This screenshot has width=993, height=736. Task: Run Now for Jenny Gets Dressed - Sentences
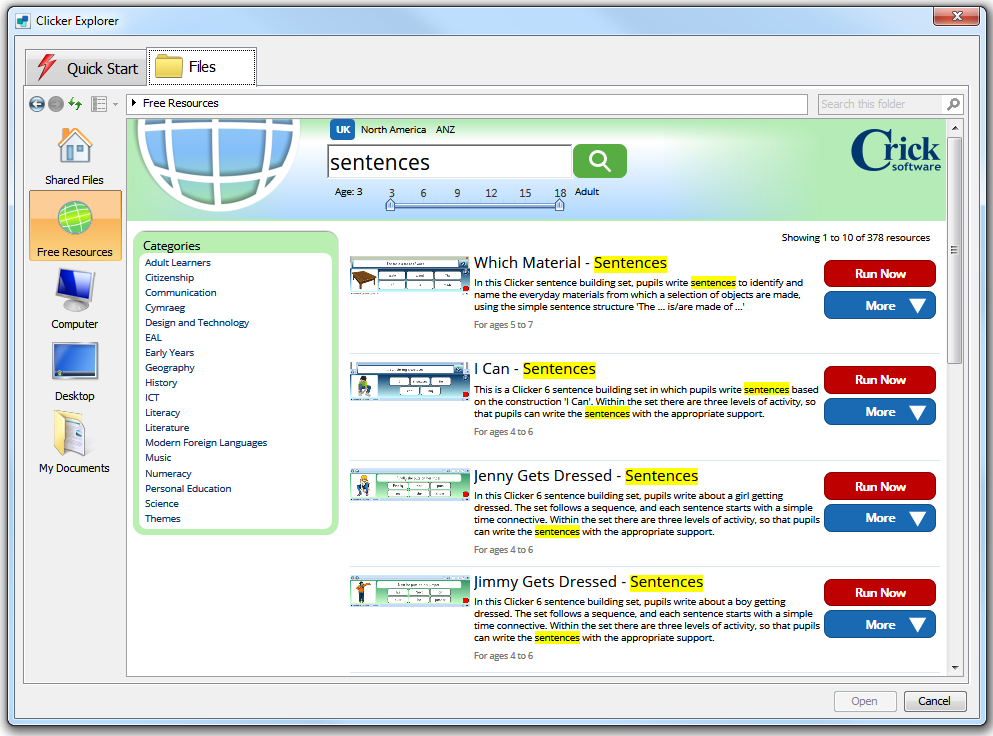click(x=879, y=486)
